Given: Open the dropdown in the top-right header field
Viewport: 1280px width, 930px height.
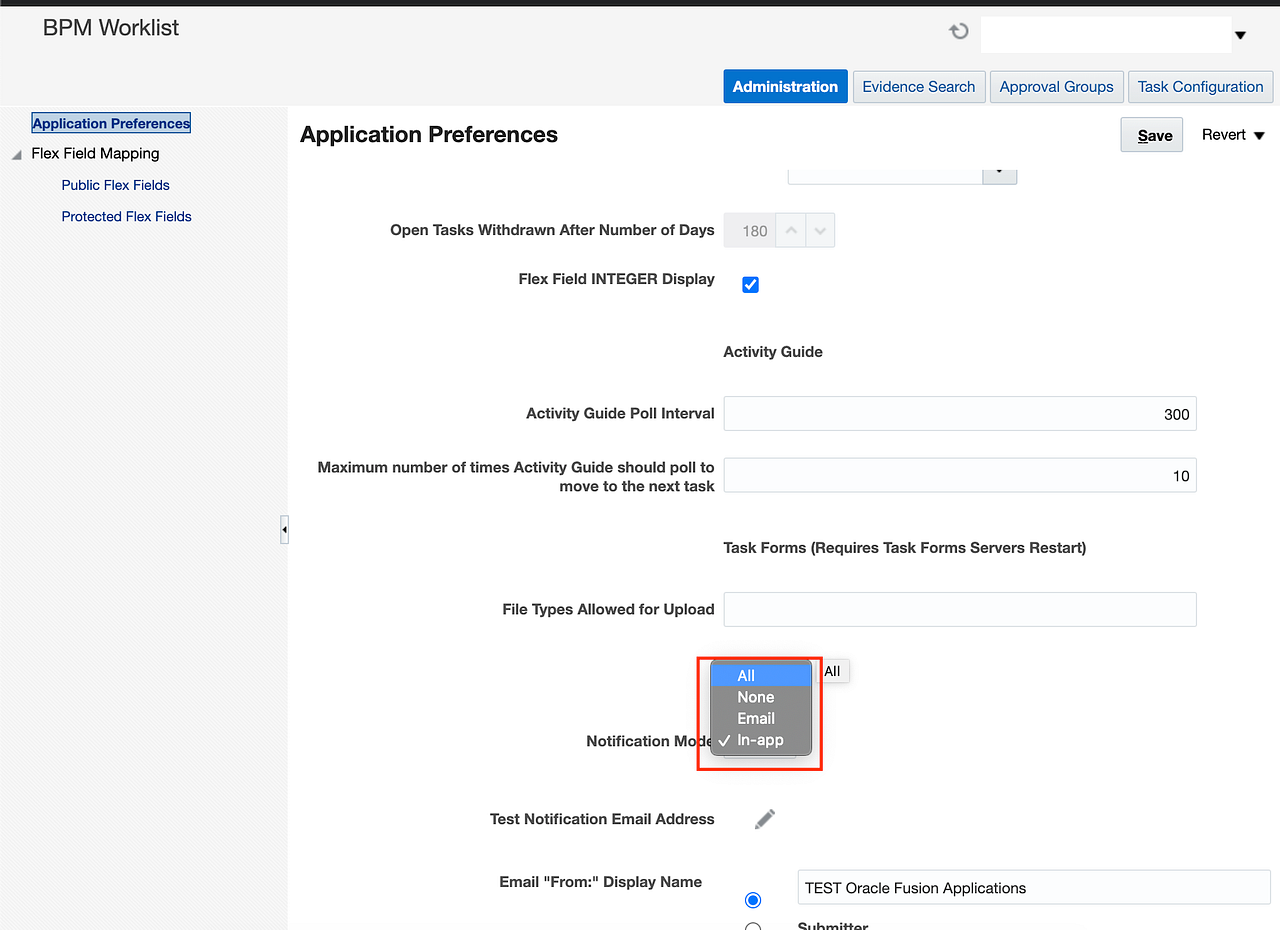Looking at the screenshot, I should pos(1240,33).
